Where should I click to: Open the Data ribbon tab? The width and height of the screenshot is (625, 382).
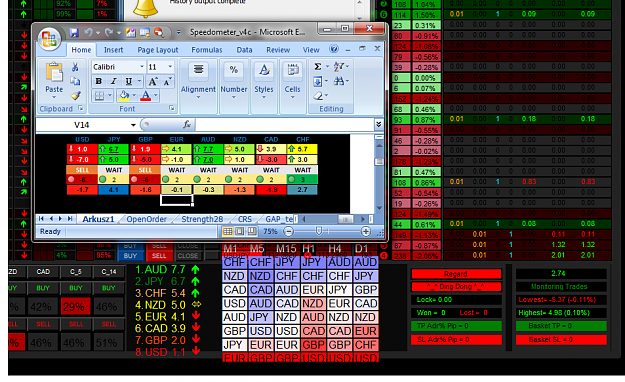[x=244, y=50]
